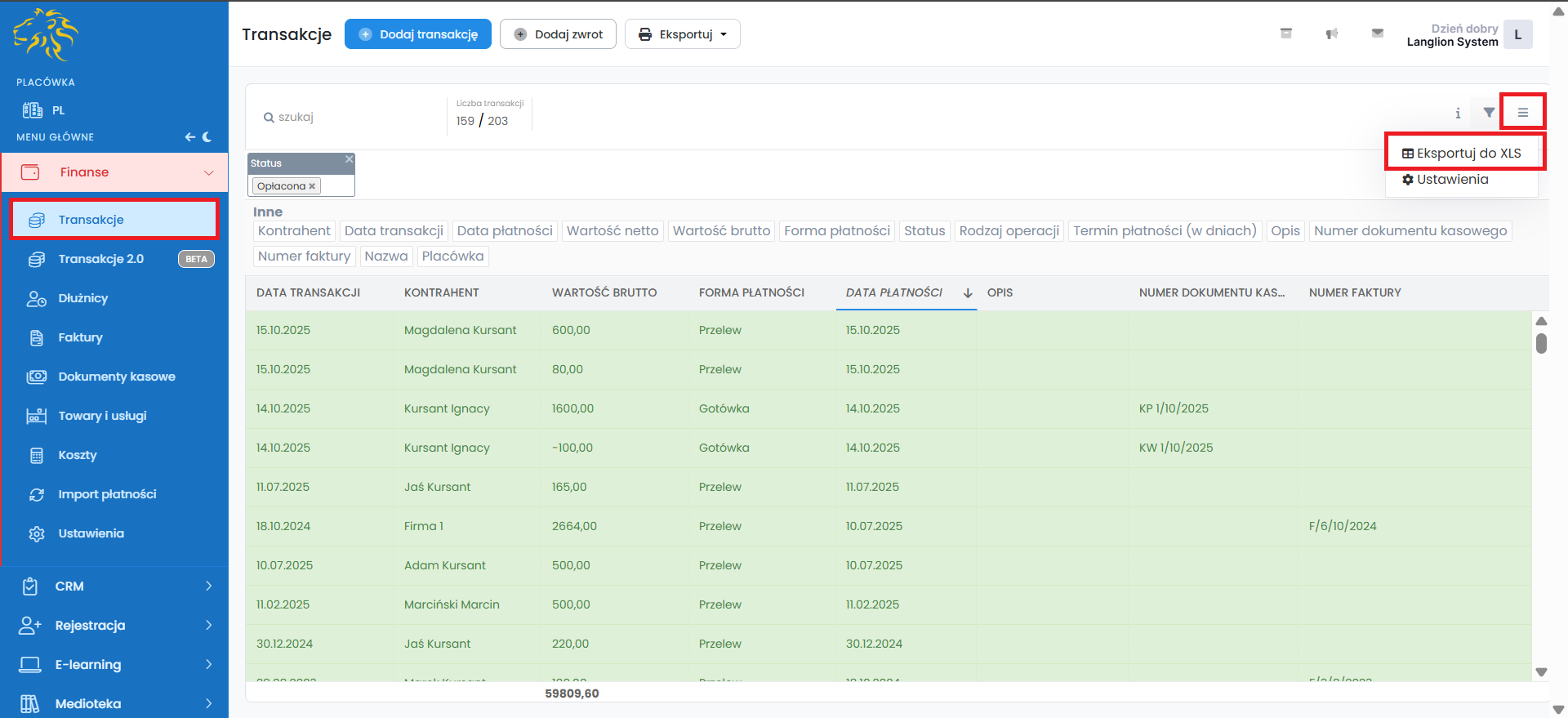
Task: Collapse sidebar with the left arrow icon
Action: (x=189, y=137)
